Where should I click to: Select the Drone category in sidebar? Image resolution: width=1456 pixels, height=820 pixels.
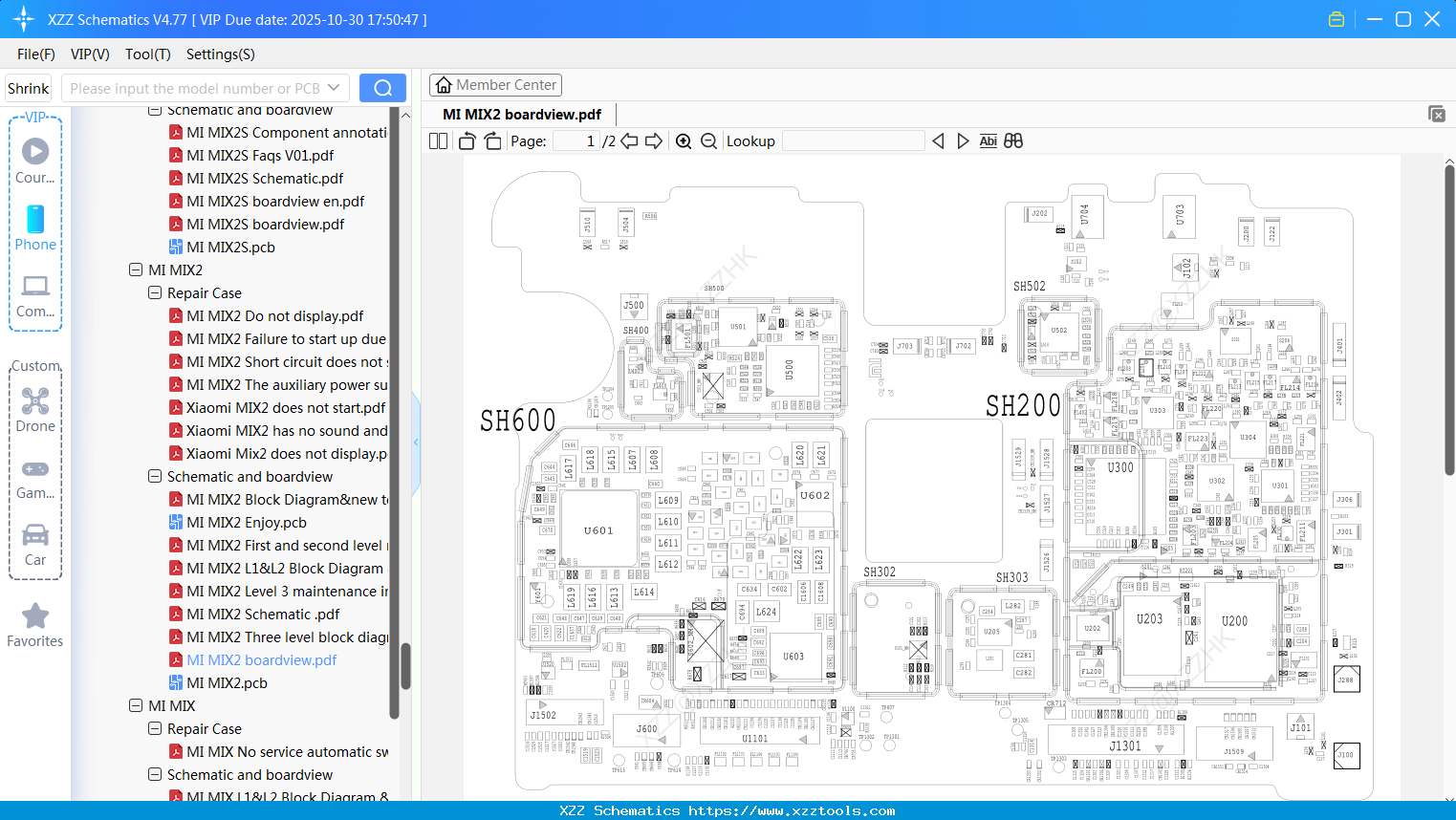(x=35, y=409)
